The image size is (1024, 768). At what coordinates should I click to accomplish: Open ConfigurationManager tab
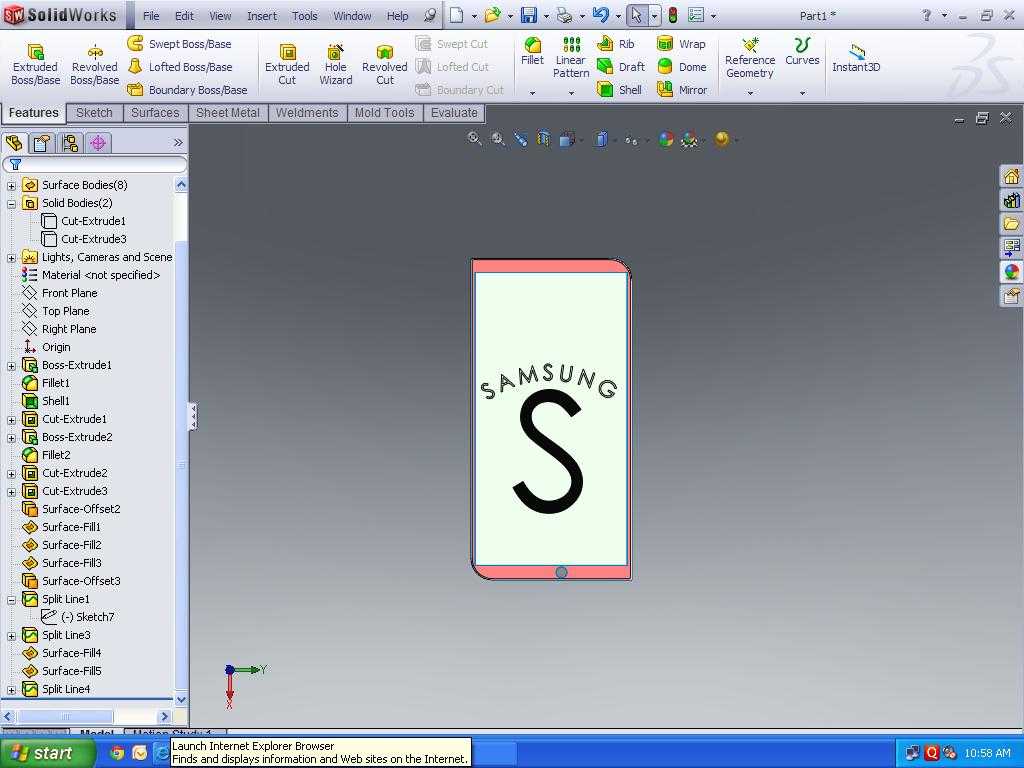point(71,142)
